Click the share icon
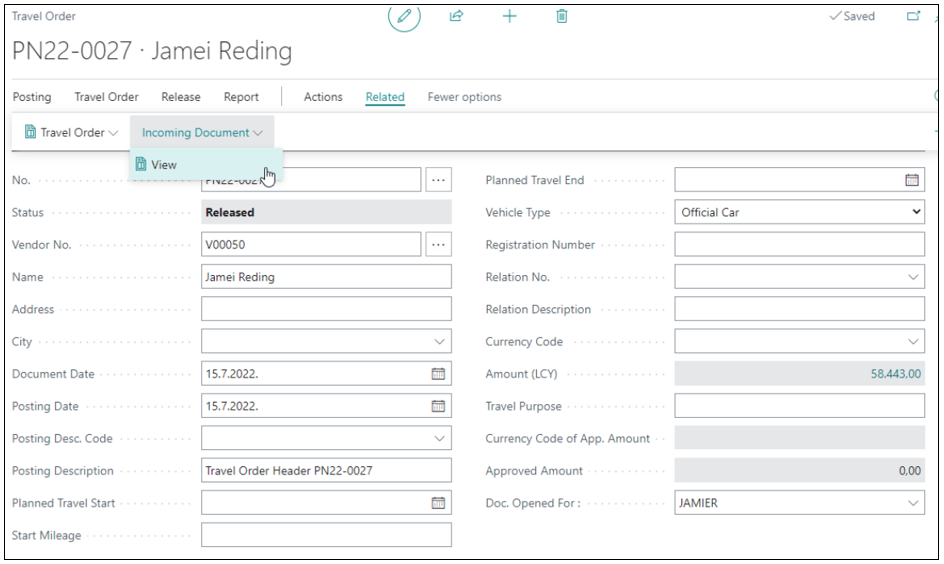 tap(456, 16)
